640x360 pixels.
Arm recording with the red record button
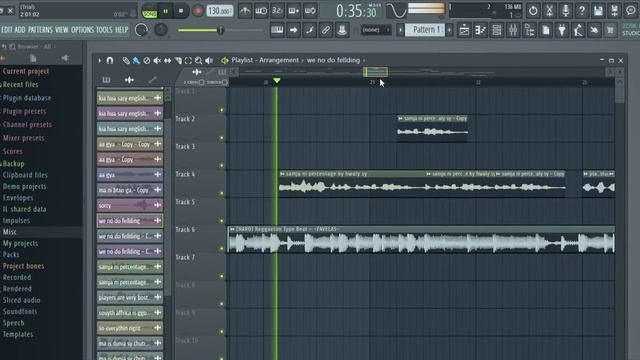(x=198, y=11)
